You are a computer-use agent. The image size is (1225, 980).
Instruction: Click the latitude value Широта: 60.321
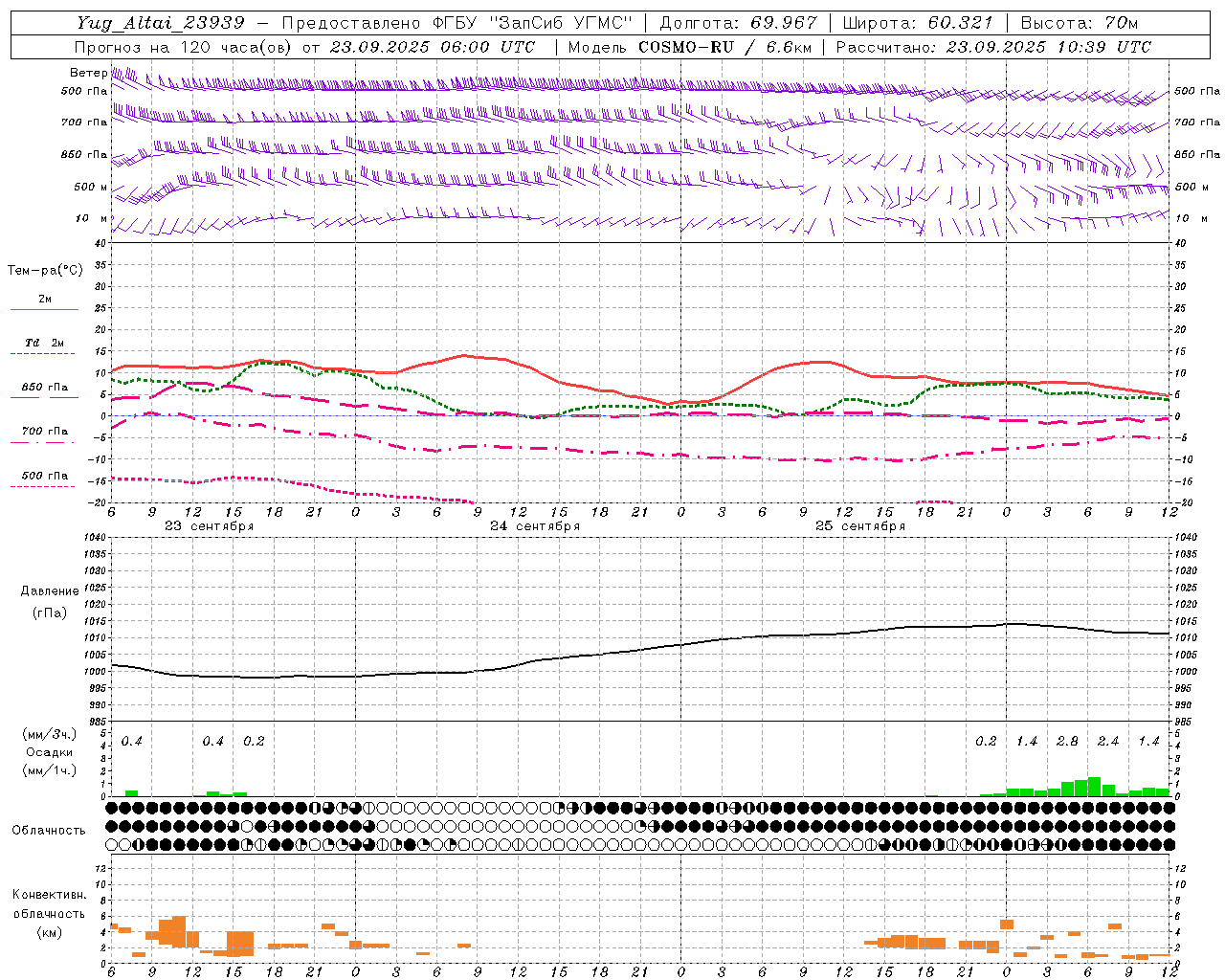(918, 22)
